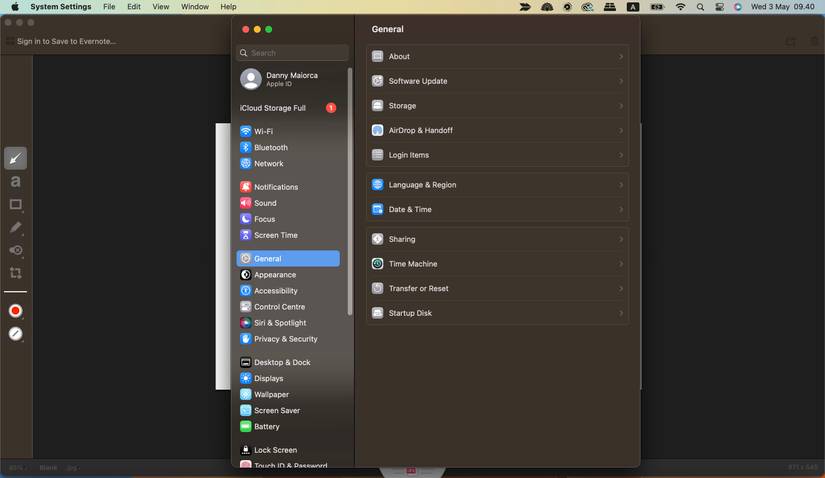Select the arrow tool in Skitch toolbar
This screenshot has height=478, width=825.
coord(15,158)
